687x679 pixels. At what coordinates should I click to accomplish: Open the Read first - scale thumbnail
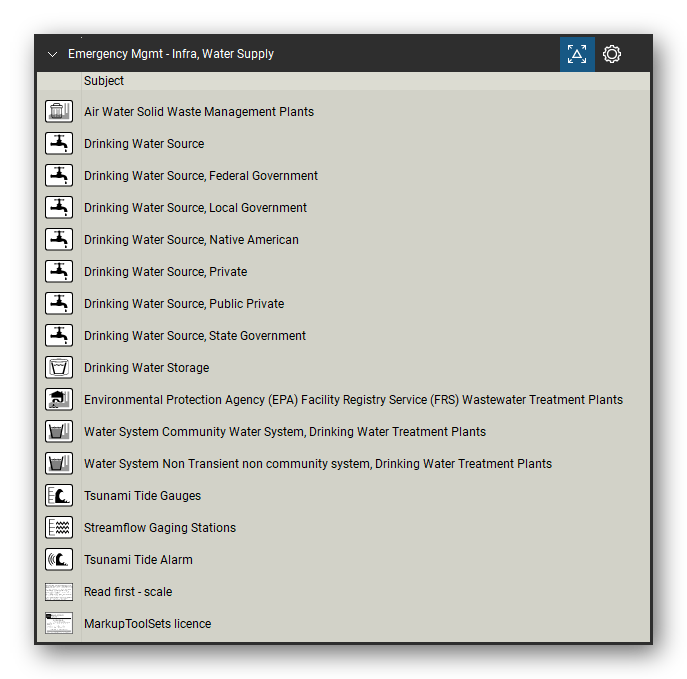point(59,591)
